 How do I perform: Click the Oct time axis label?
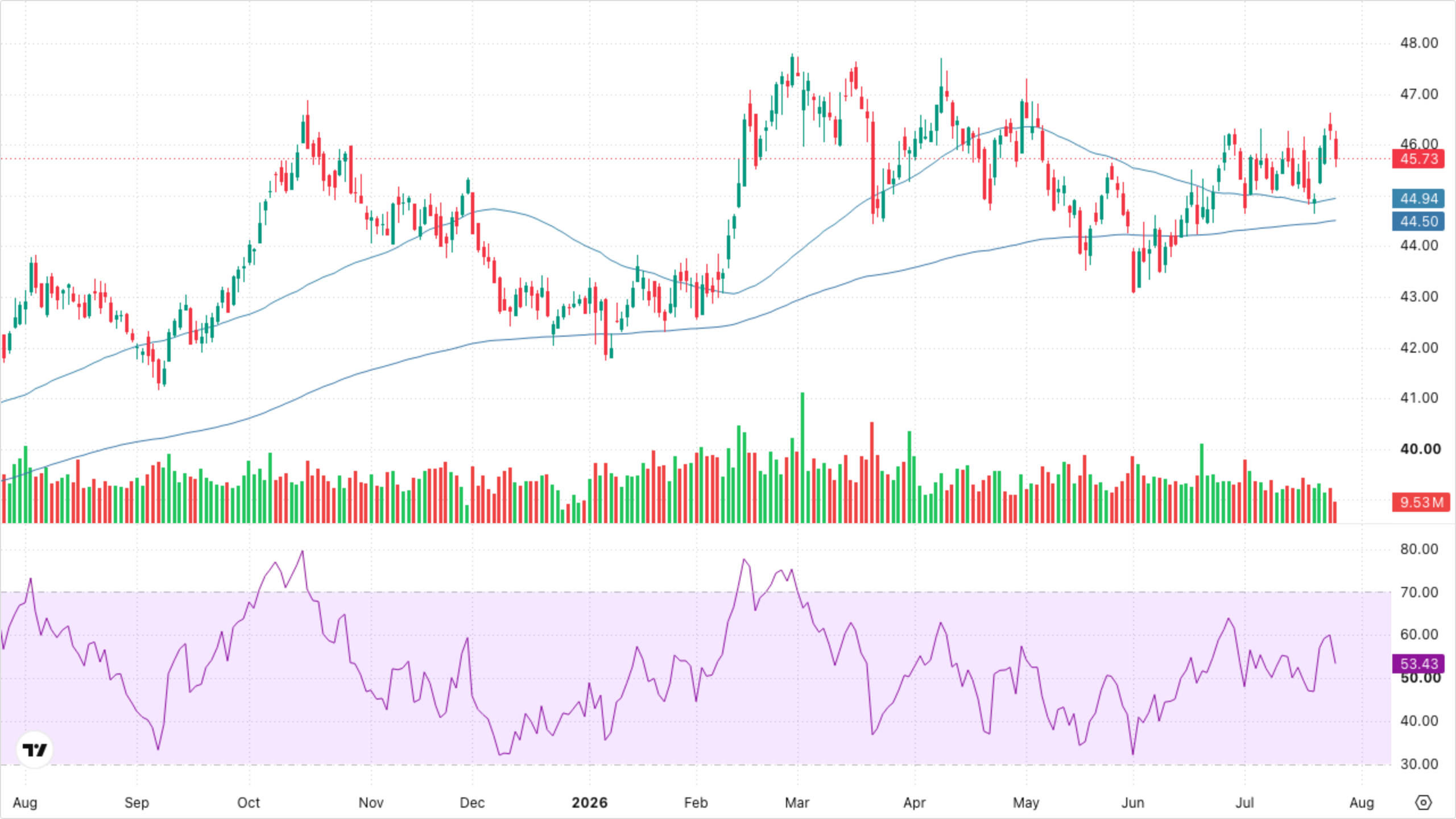pyautogui.click(x=249, y=803)
